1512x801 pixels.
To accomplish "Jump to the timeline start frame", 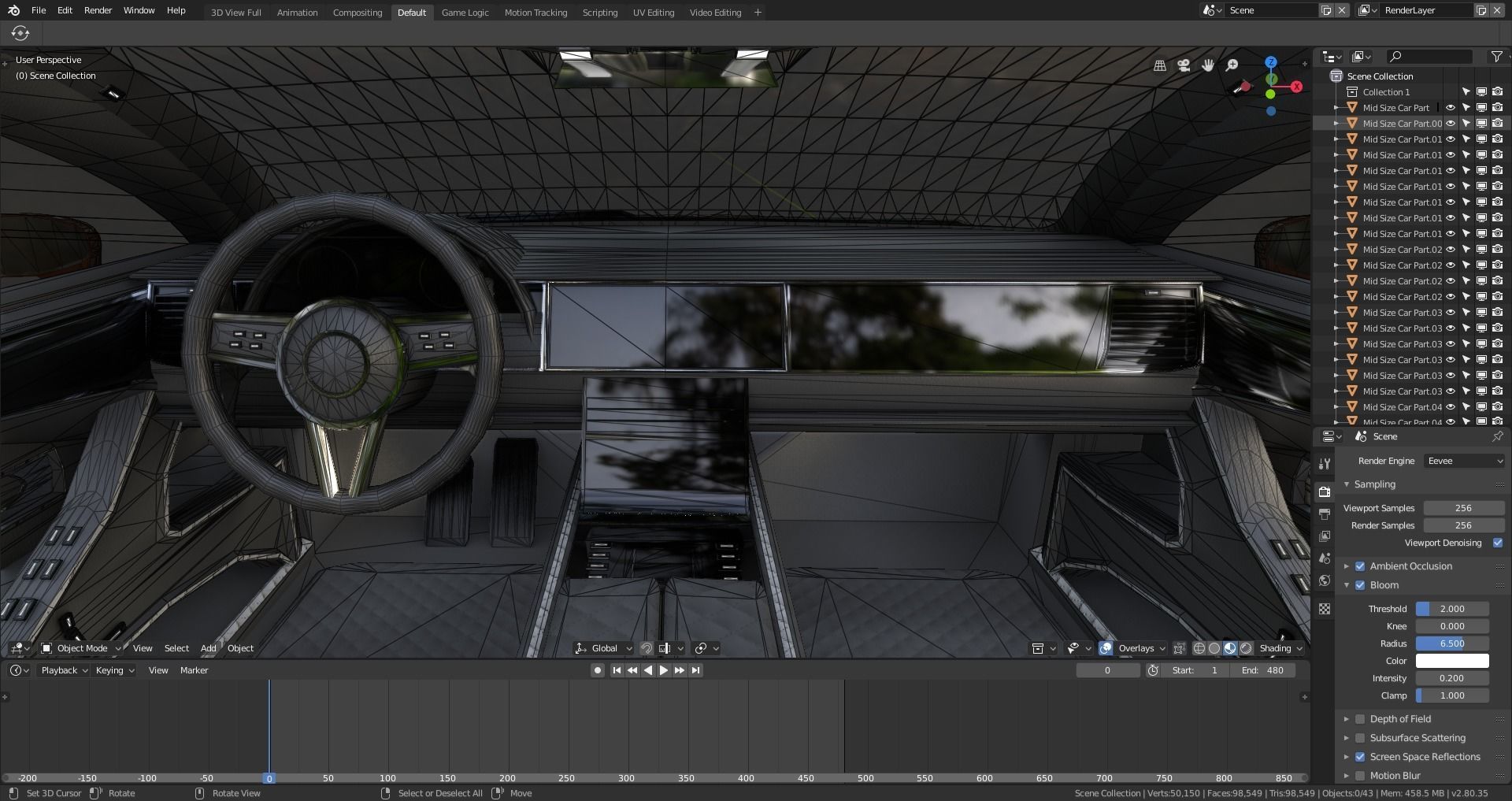I will [x=617, y=670].
